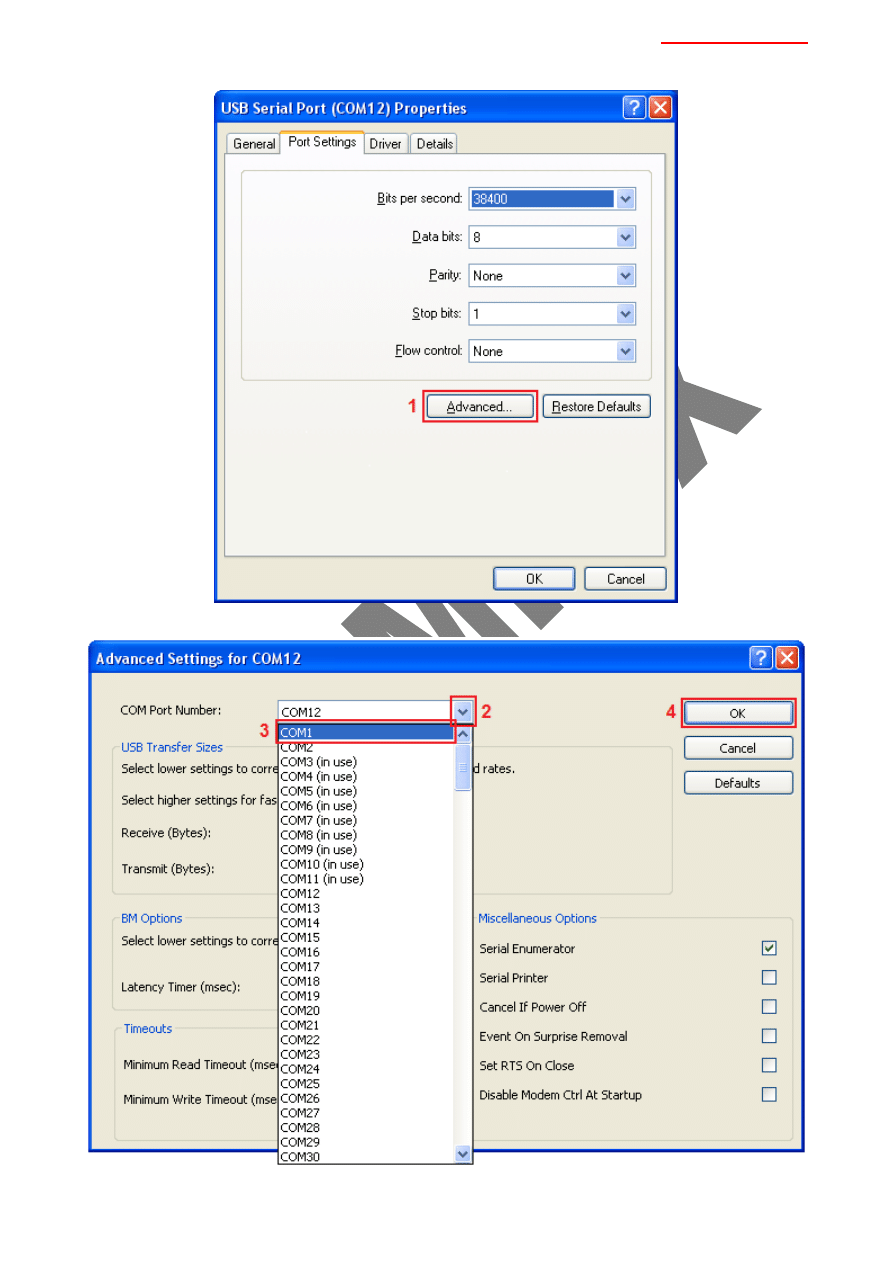Close the Advanced Settings for COM12 dialog

(787, 658)
